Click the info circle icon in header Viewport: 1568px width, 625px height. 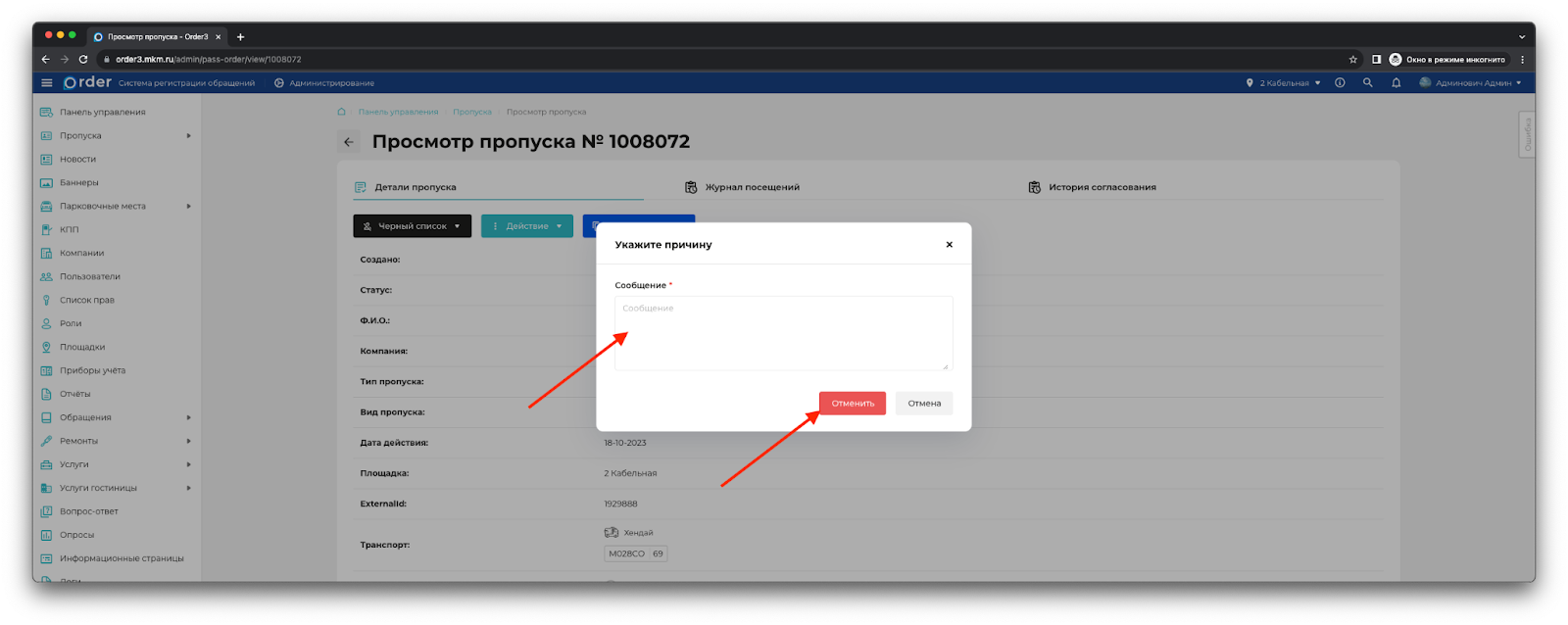(1340, 83)
